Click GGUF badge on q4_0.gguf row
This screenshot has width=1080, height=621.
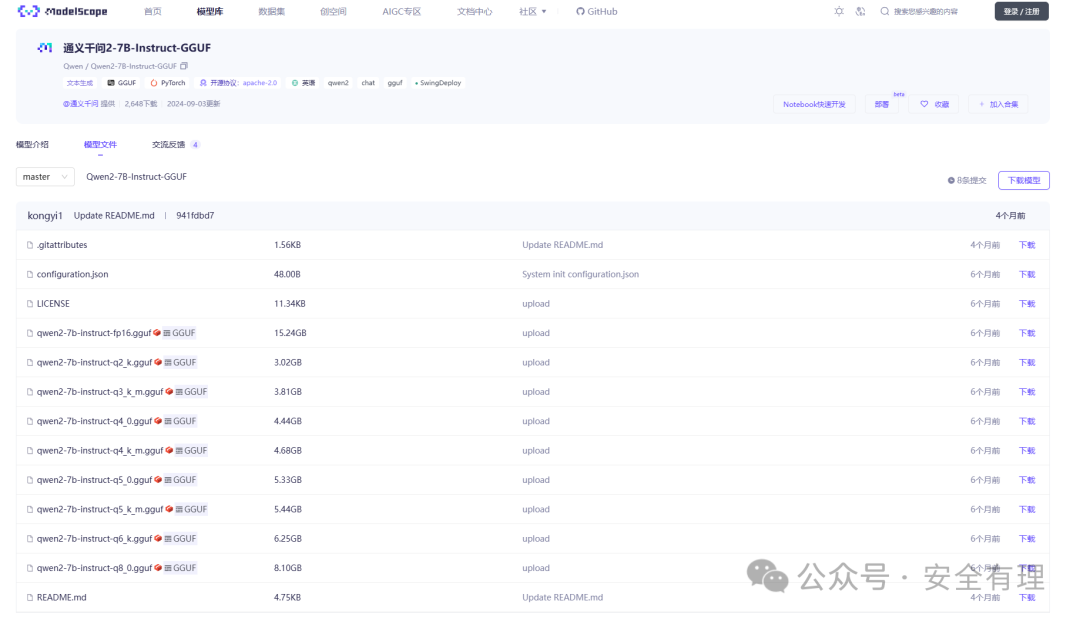tap(180, 421)
